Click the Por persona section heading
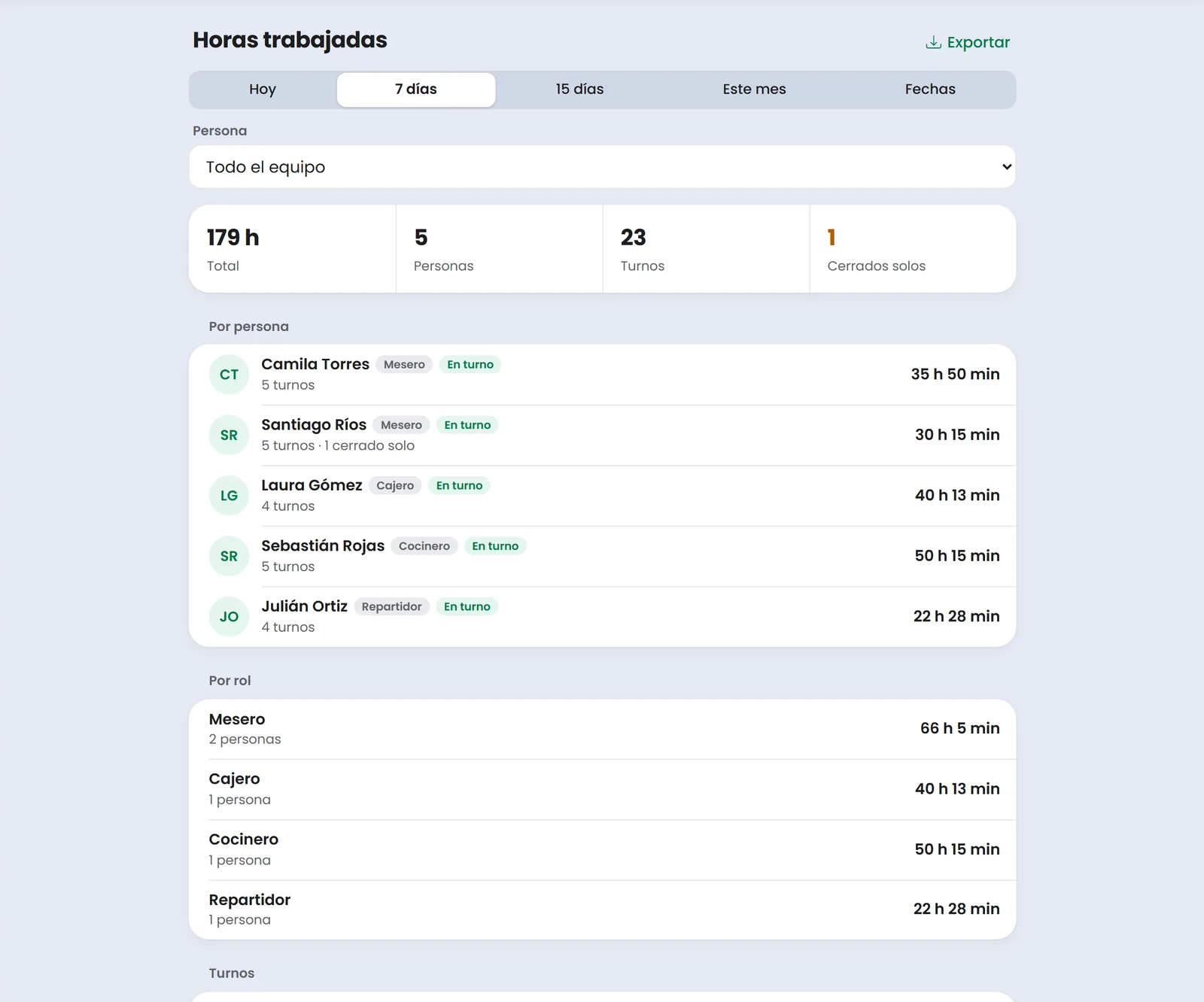1204x1002 pixels. pyautogui.click(x=249, y=326)
